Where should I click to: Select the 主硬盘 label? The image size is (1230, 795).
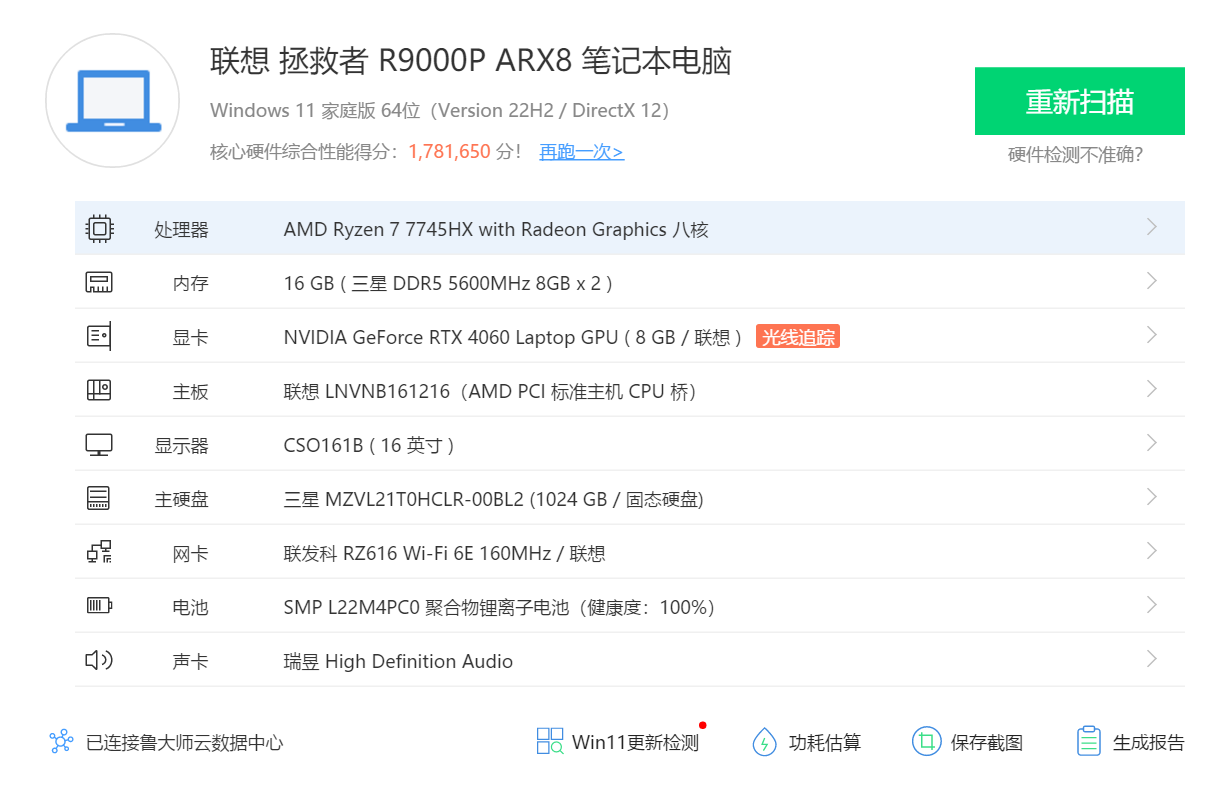click(x=181, y=500)
